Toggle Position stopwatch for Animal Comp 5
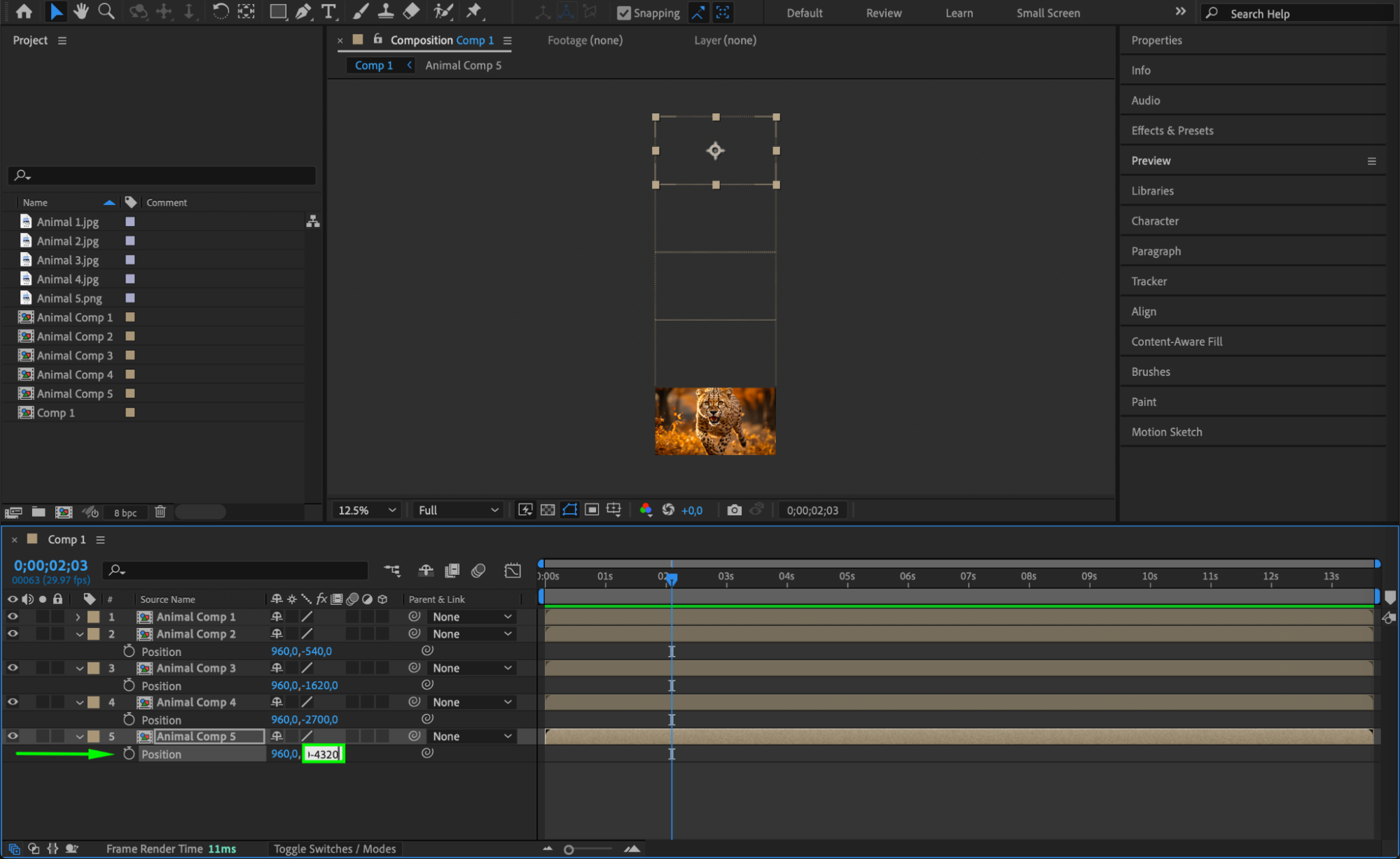 [x=129, y=754]
